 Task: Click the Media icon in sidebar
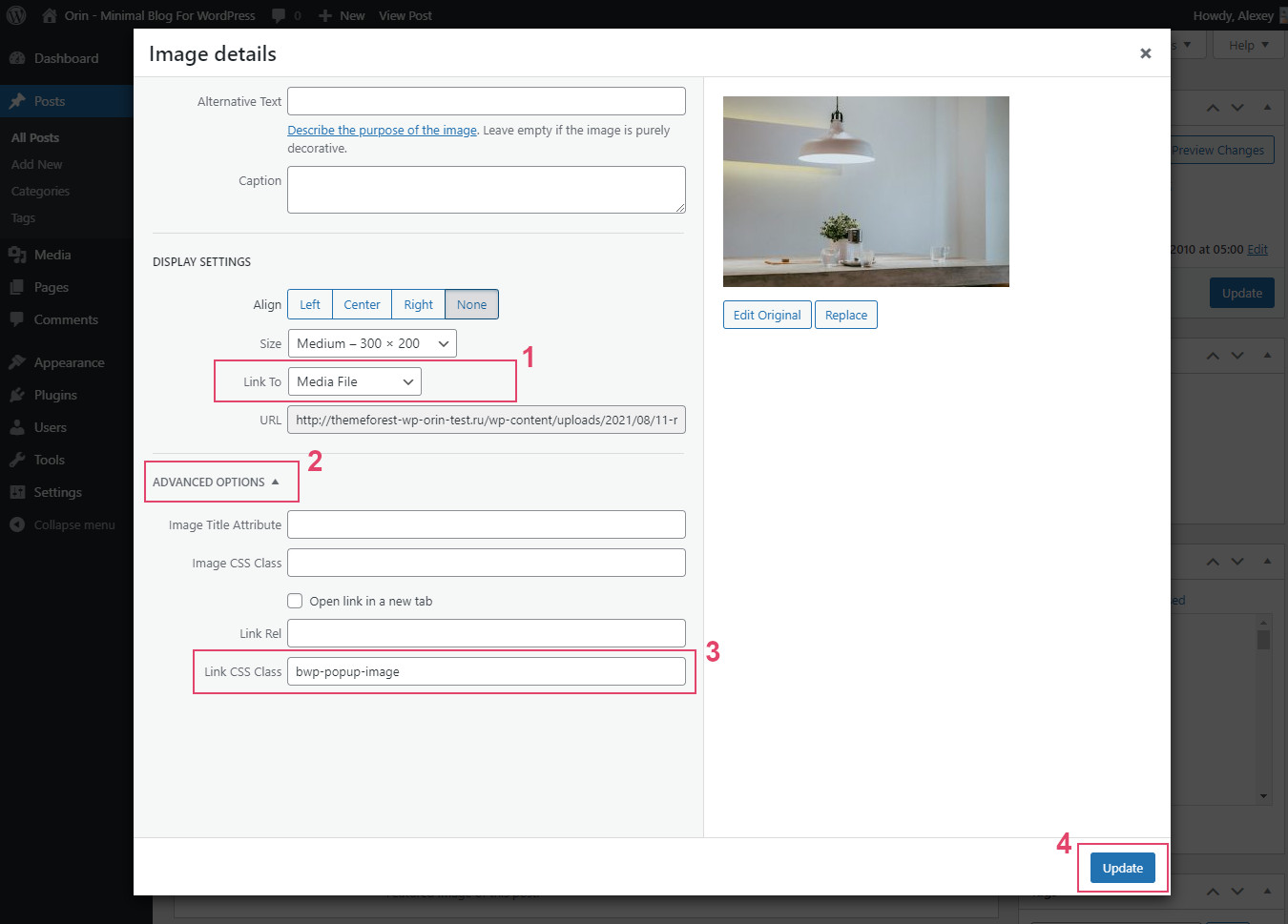(x=17, y=255)
